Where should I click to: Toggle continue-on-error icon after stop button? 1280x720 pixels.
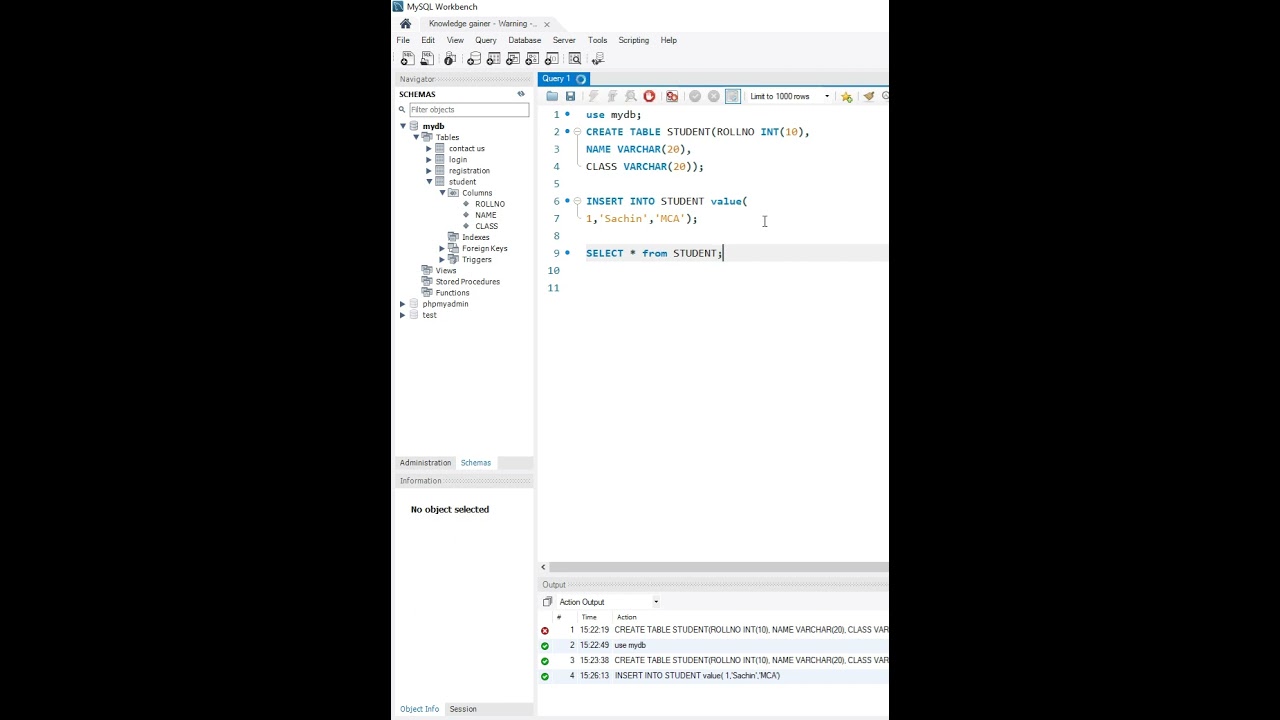(x=672, y=96)
